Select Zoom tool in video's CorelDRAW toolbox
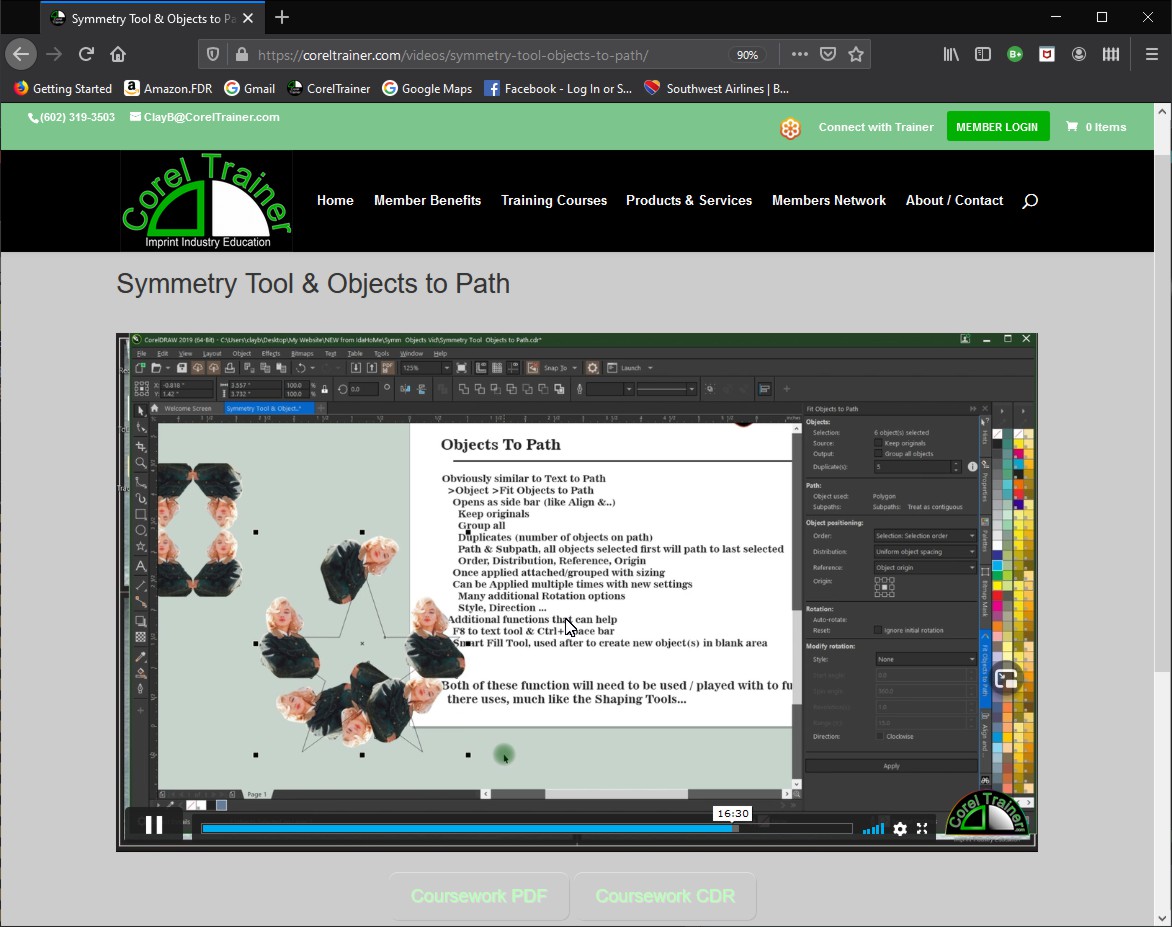The image size is (1172, 927). tap(141, 464)
